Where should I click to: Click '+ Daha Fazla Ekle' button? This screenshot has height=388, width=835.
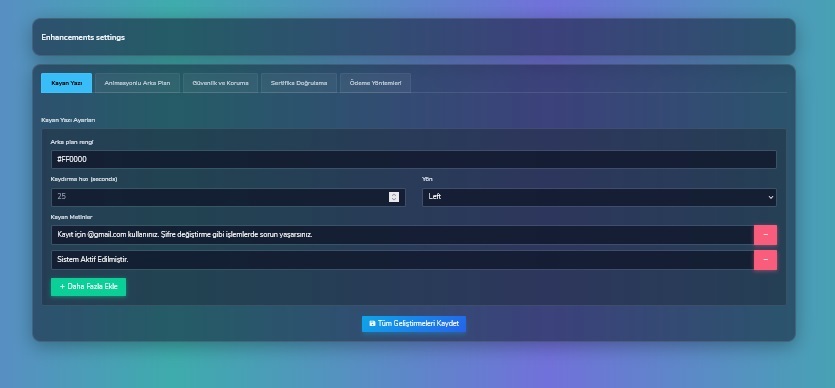(88, 287)
